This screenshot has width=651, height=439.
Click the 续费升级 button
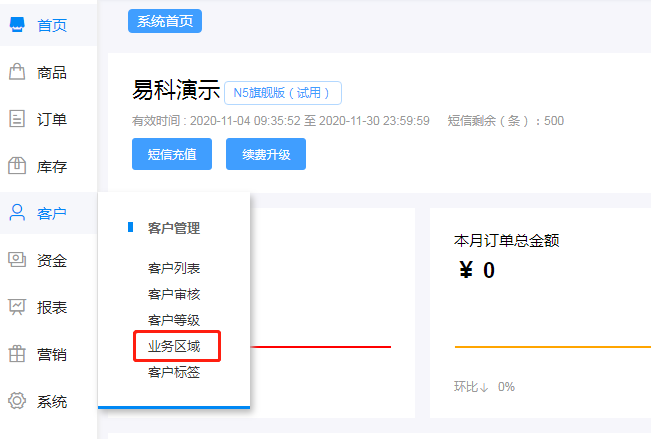pyautogui.click(x=266, y=154)
